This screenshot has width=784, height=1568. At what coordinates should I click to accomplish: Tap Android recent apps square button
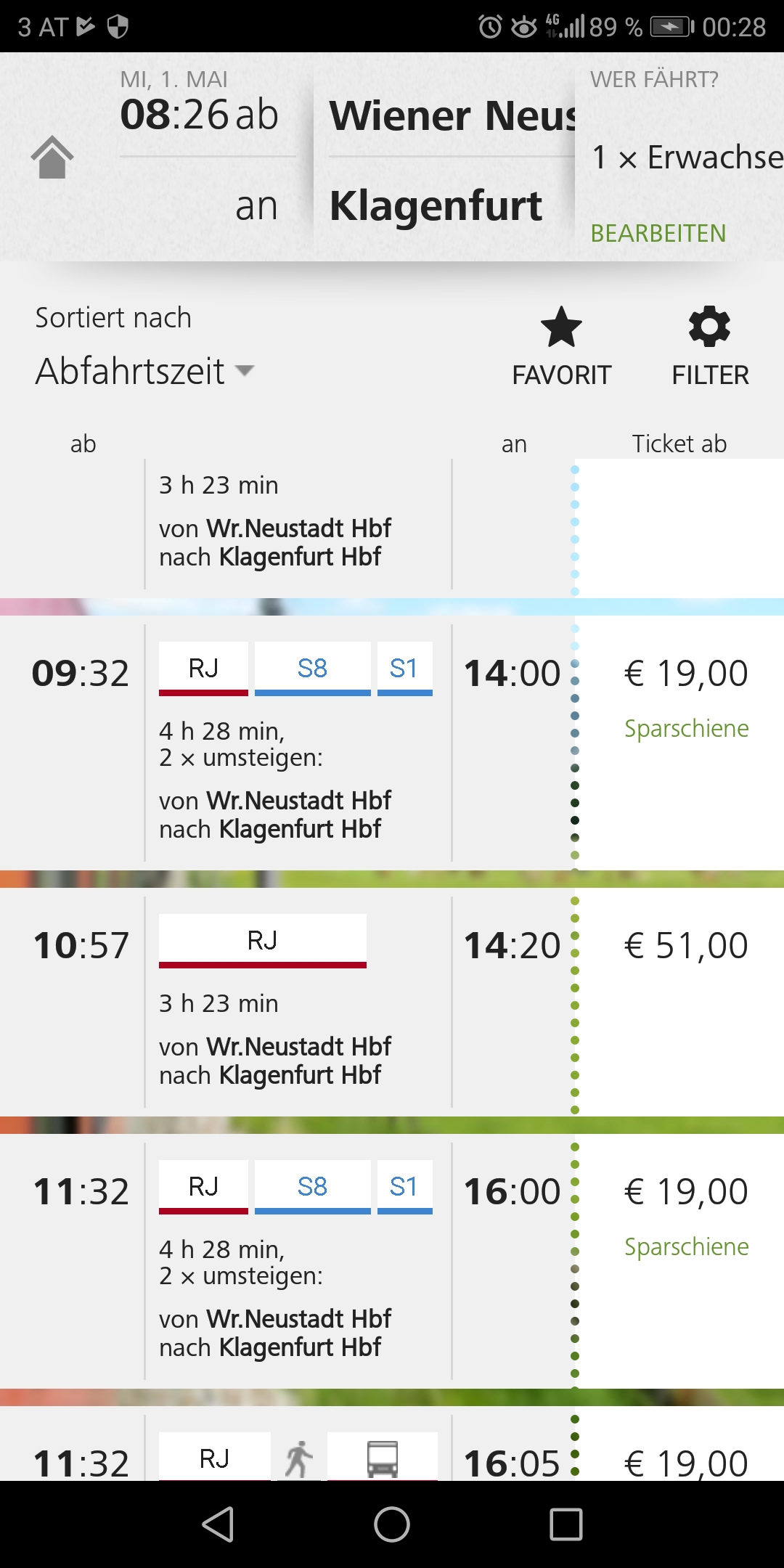point(566,1524)
